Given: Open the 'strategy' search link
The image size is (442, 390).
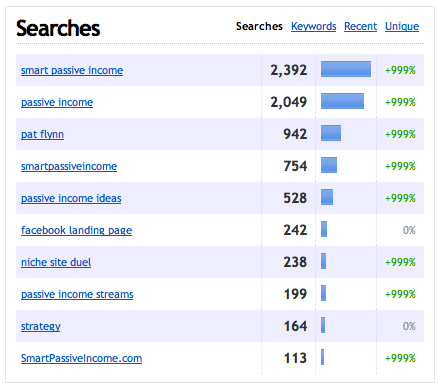Looking at the screenshot, I should [x=41, y=326].
